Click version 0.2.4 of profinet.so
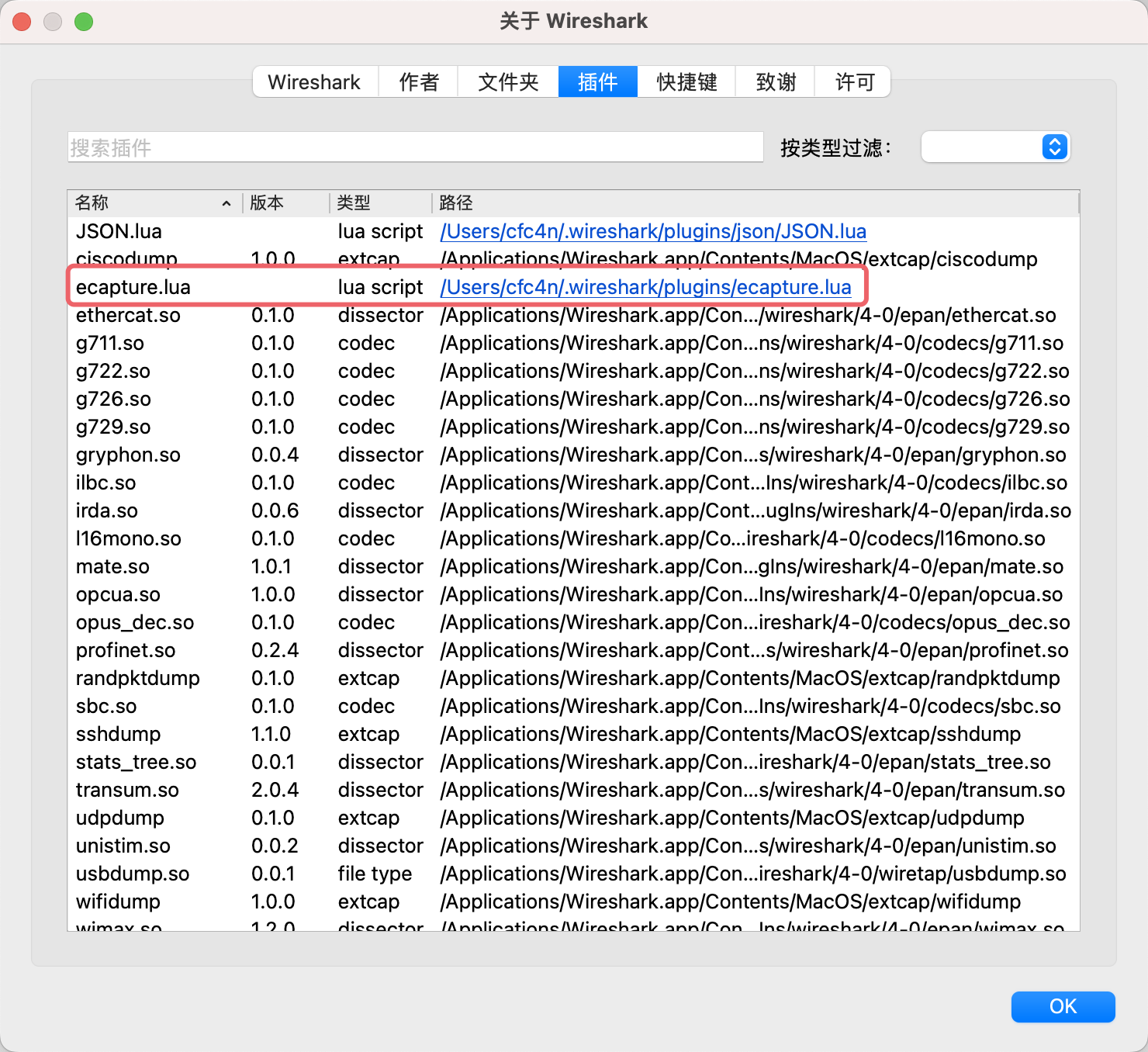Viewport: 1148px width, 1052px height. point(275,650)
